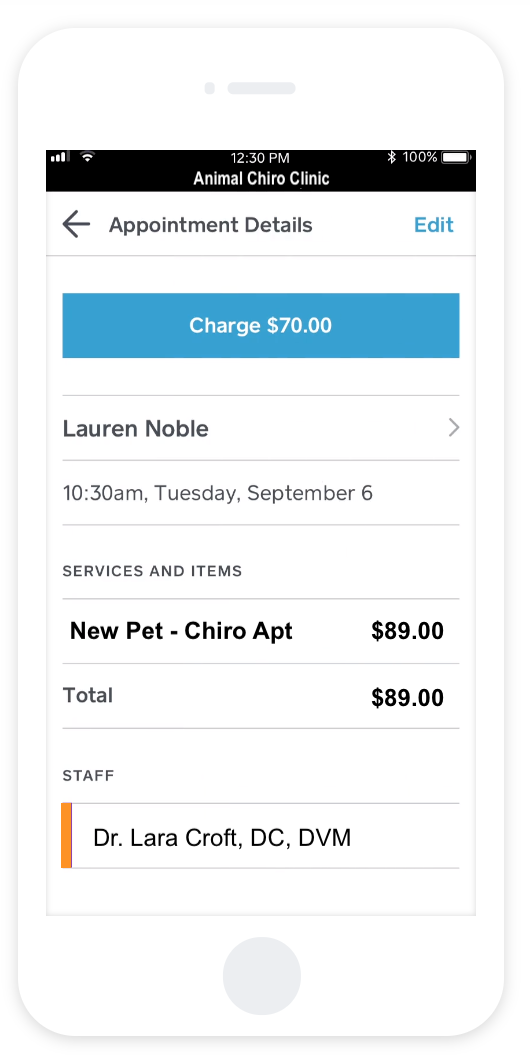
Task: Select the New Pet - Chiro Apt service
Action: click(181, 631)
